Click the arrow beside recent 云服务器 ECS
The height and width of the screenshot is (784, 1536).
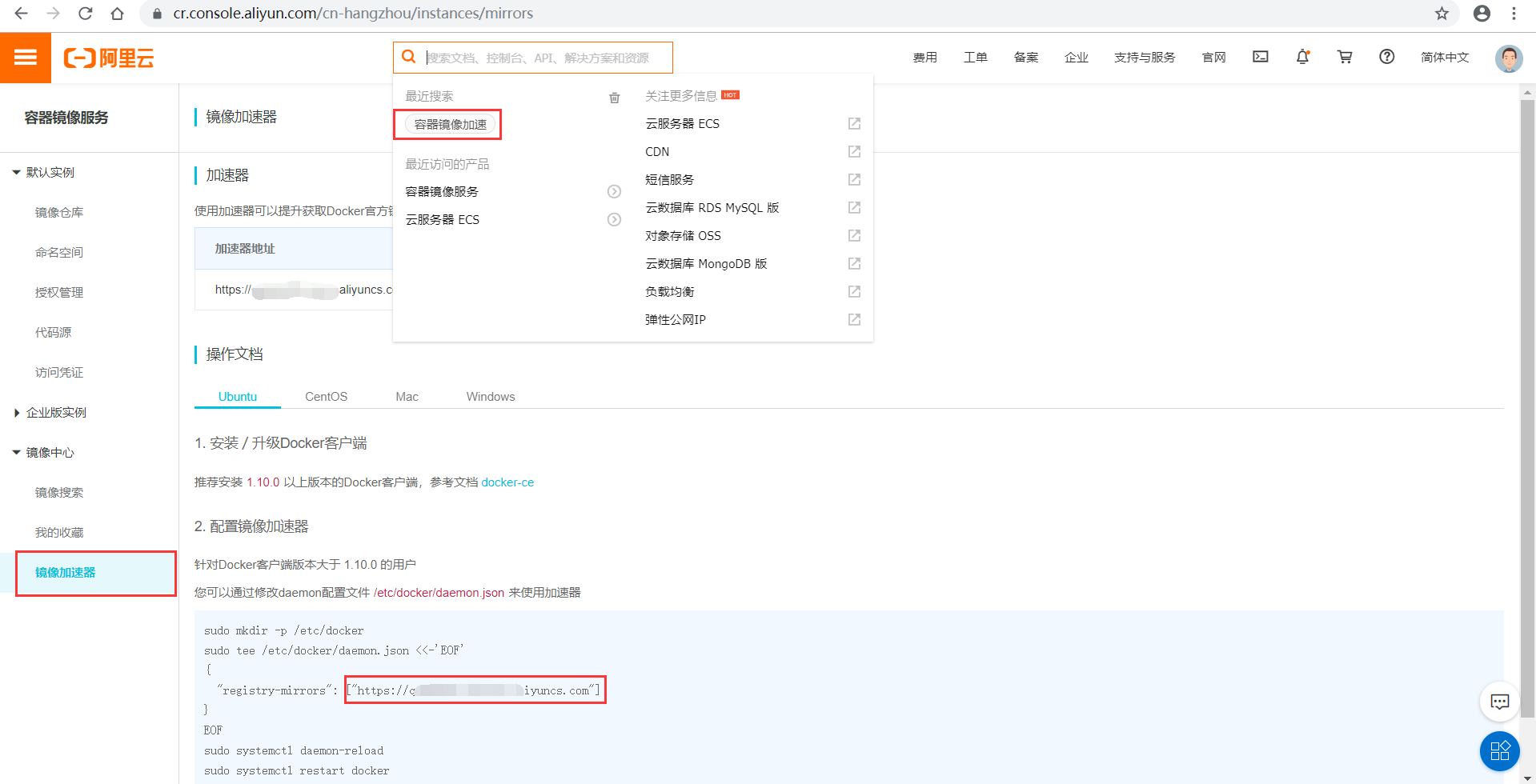[614, 219]
